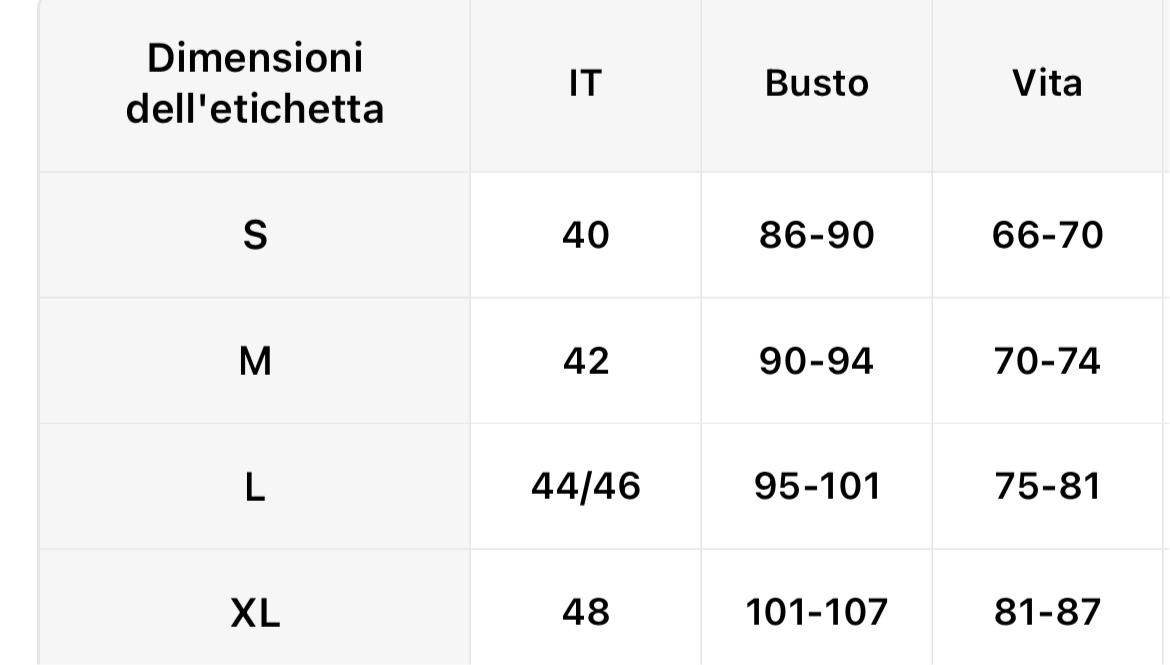
Task: Click Vita measurement 70-74
Action: click(x=1047, y=361)
